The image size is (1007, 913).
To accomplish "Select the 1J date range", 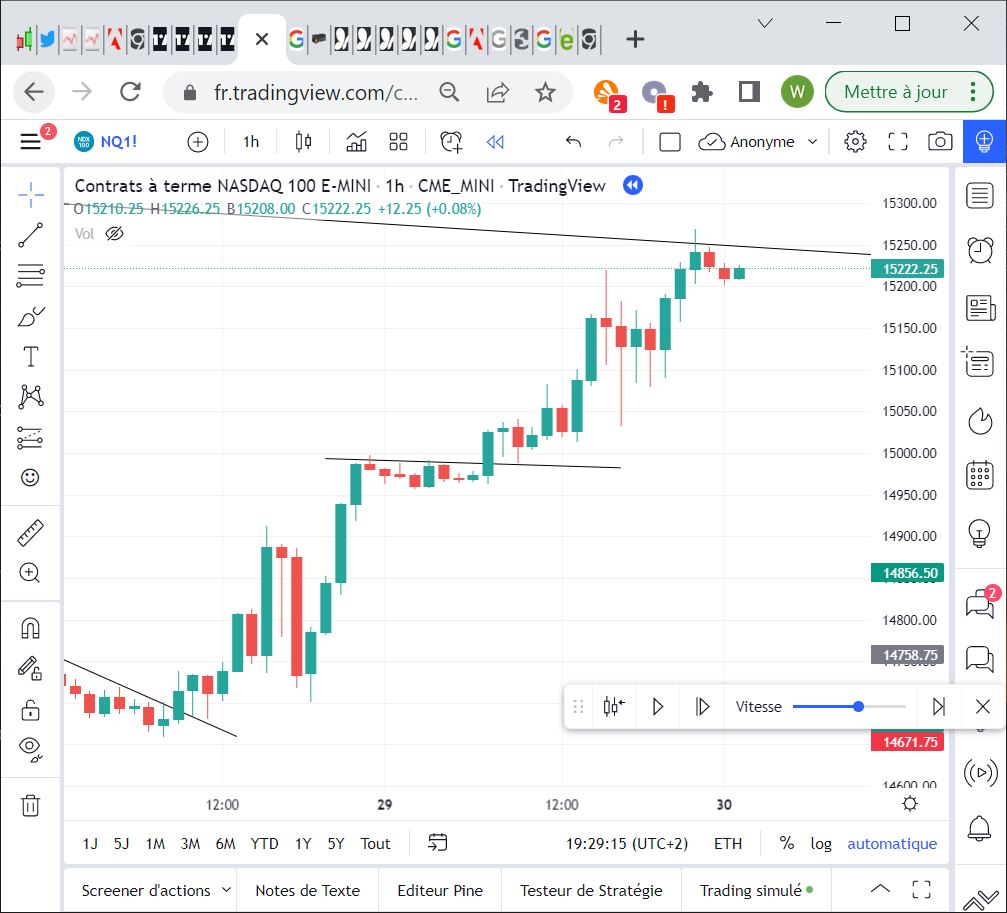I will coord(90,844).
